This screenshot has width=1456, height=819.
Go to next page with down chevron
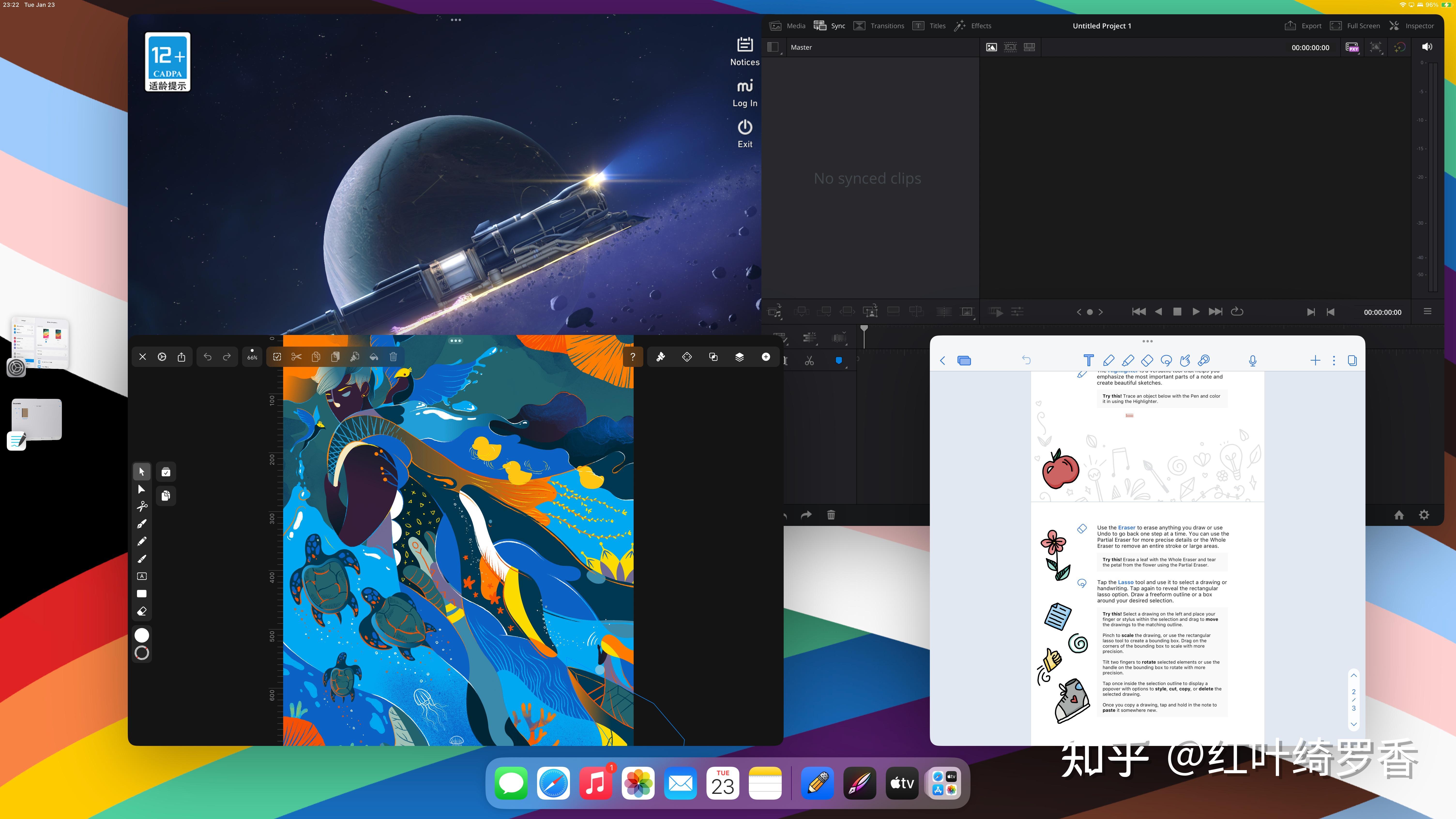[x=1354, y=724]
